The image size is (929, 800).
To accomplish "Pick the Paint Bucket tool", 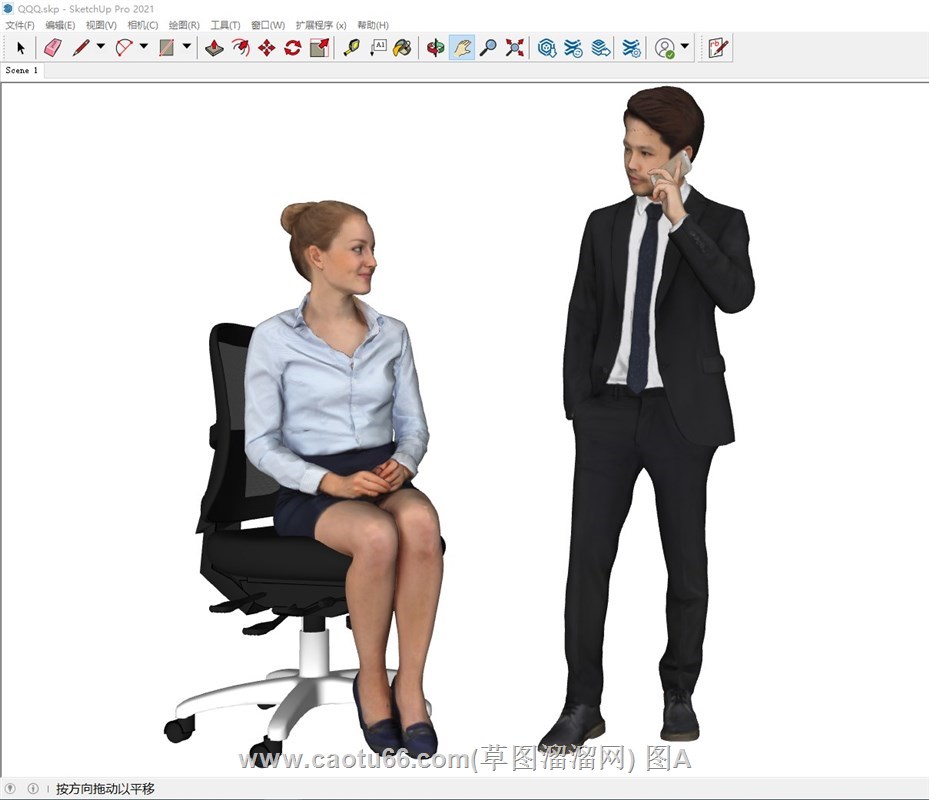I will click(402, 47).
